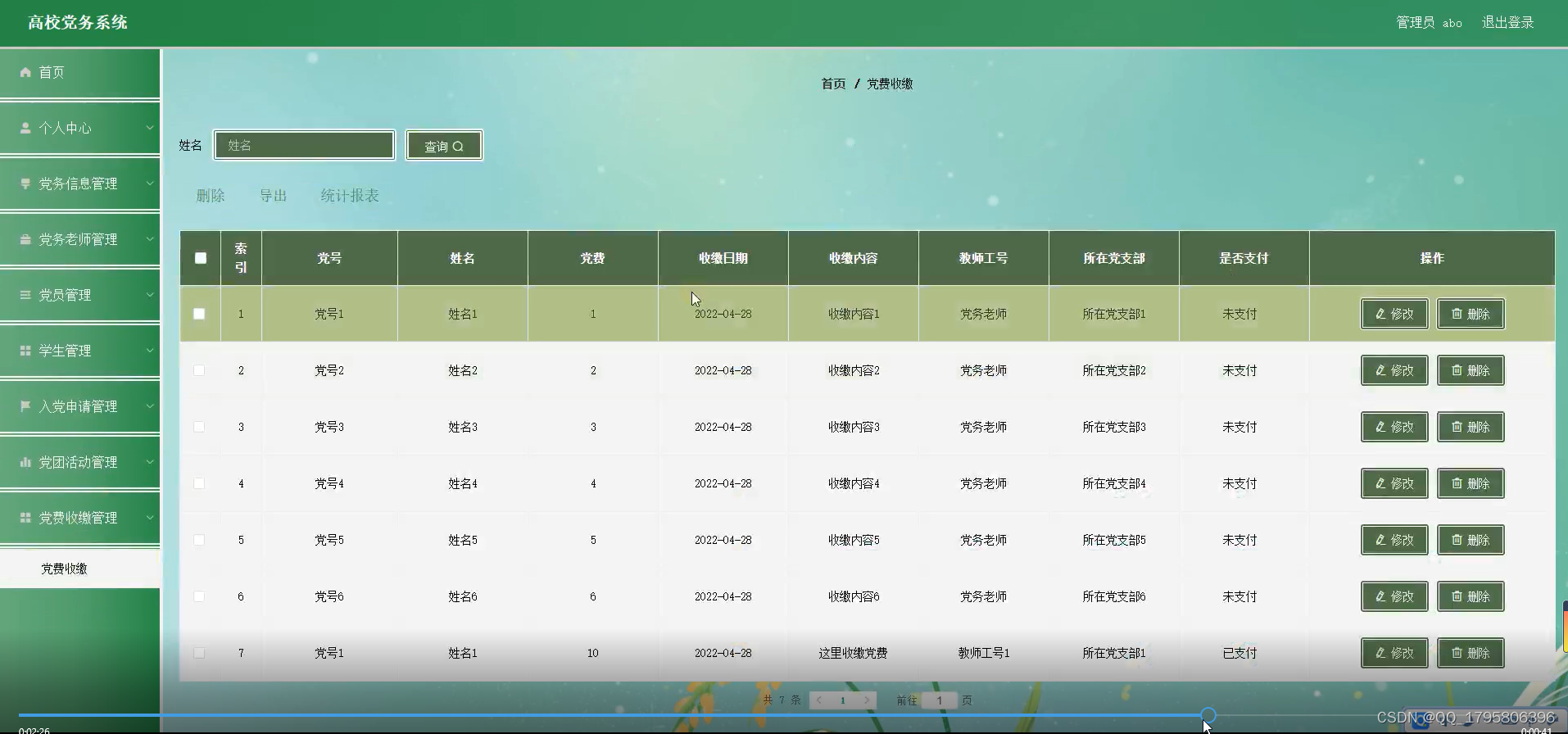The image size is (1568, 734).
Task: Click the trash icon in row 1's 删除
Action: [x=1457, y=314]
